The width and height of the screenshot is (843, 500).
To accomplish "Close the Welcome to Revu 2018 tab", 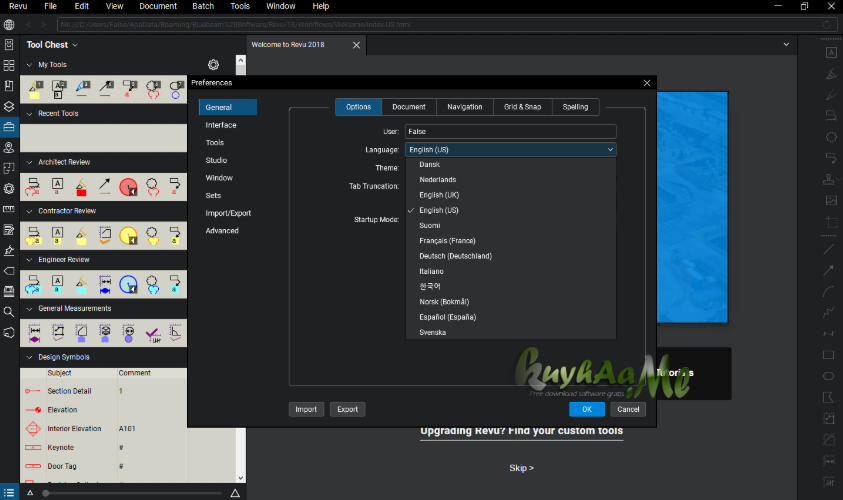I will coord(356,45).
